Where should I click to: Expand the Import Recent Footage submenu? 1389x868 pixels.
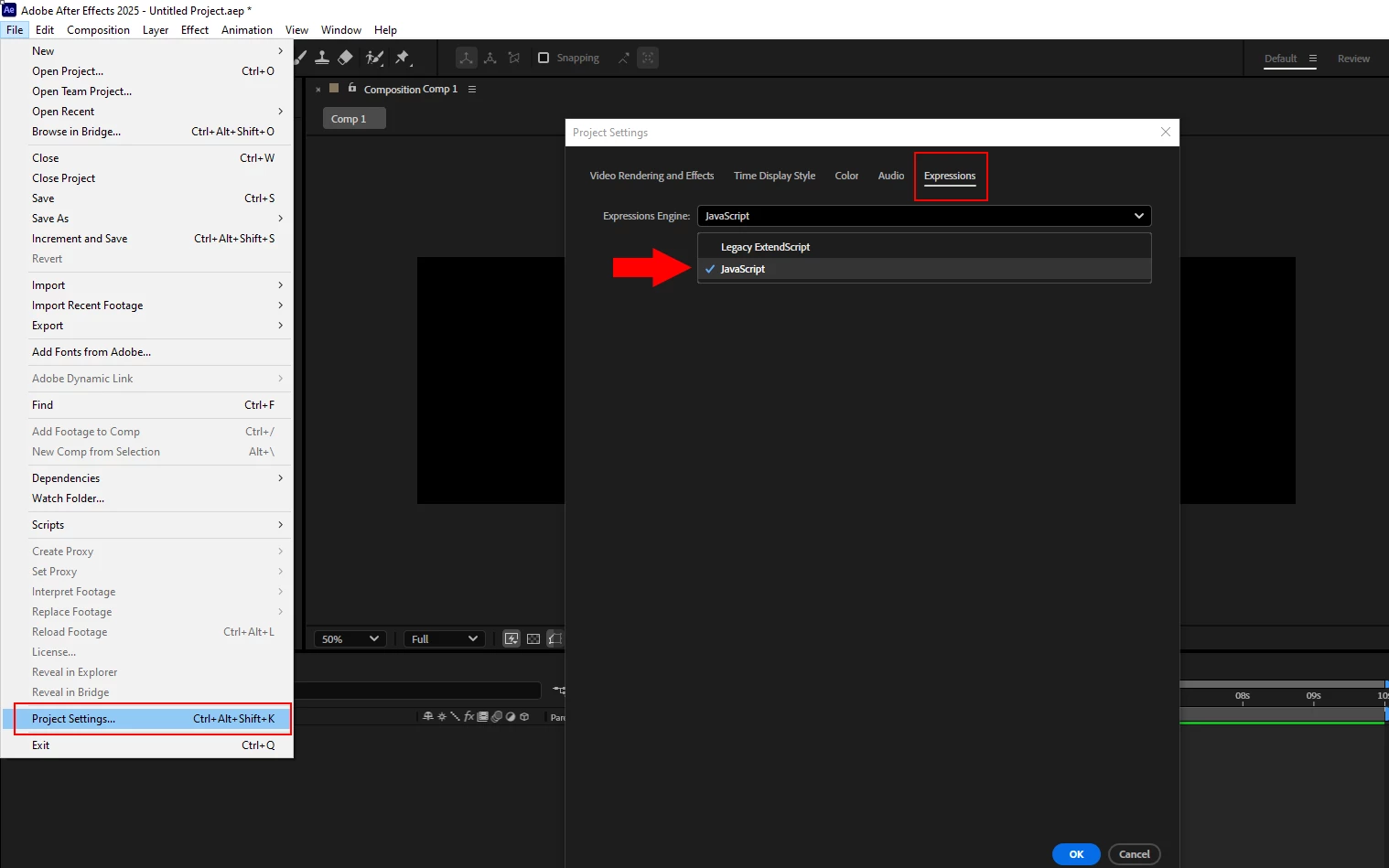click(x=146, y=305)
